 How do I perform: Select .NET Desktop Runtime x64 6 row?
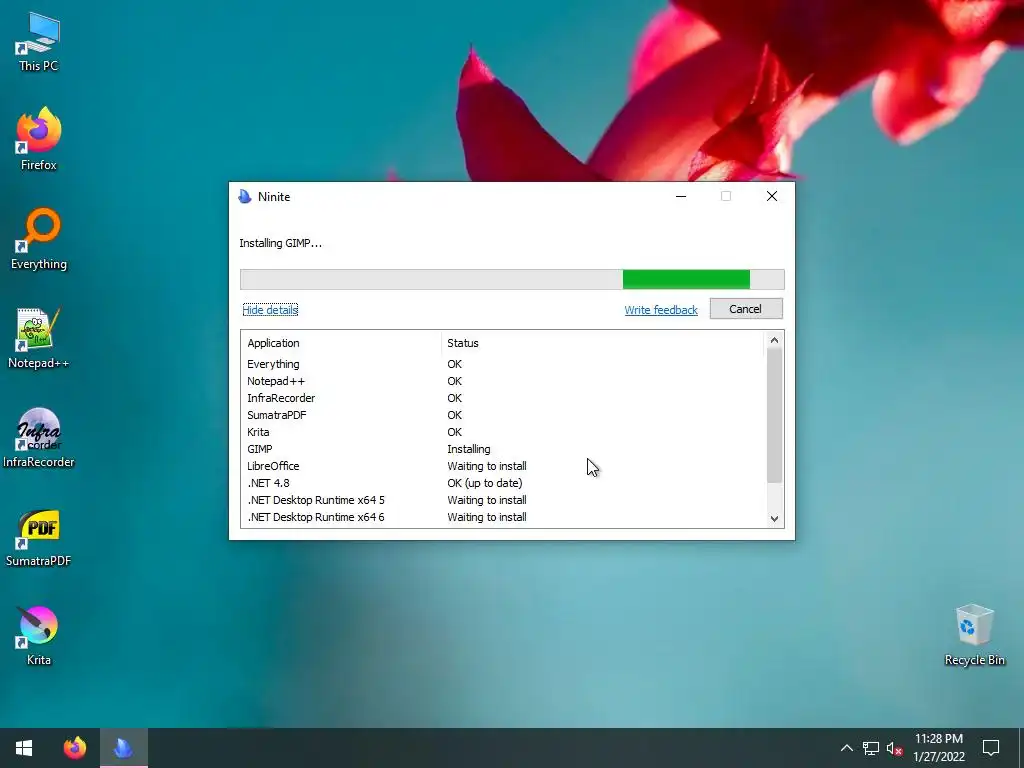pos(503,517)
